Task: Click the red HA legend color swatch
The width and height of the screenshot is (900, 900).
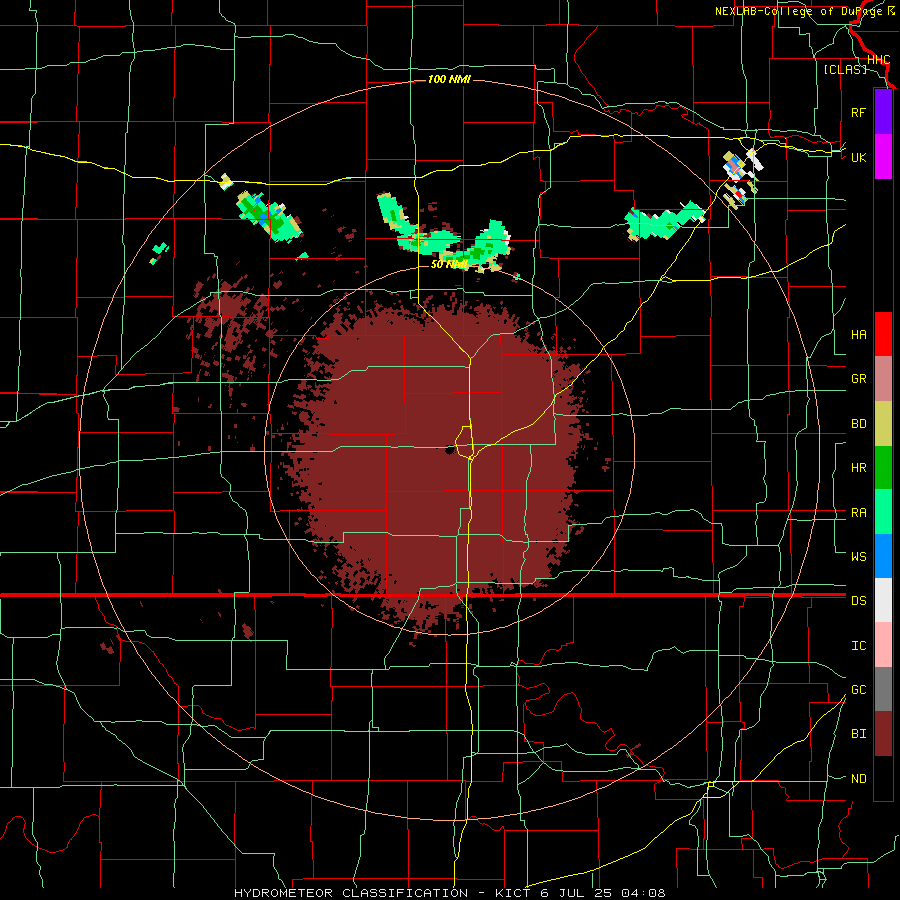Action: [x=883, y=334]
